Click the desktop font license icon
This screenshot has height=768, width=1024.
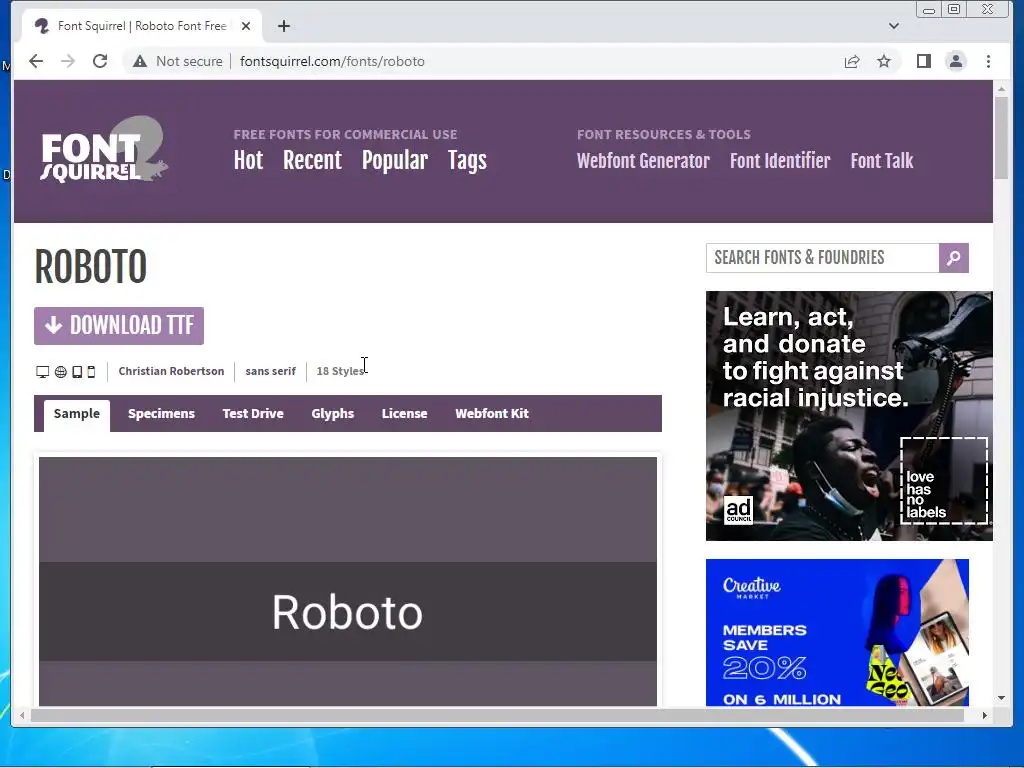(42, 372)
